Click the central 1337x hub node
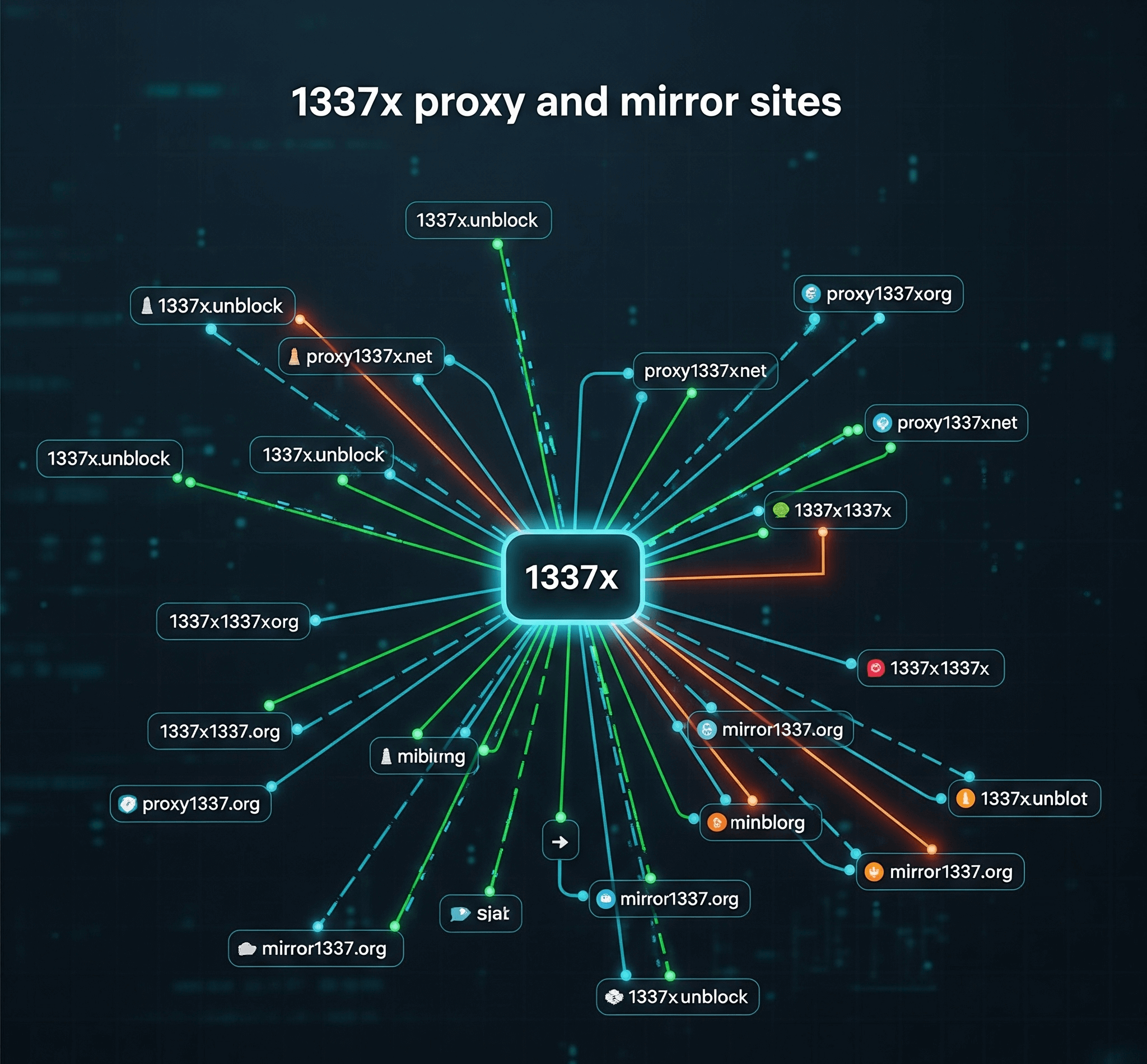Screen dimensions: 1147x1064 click(572, 577)
